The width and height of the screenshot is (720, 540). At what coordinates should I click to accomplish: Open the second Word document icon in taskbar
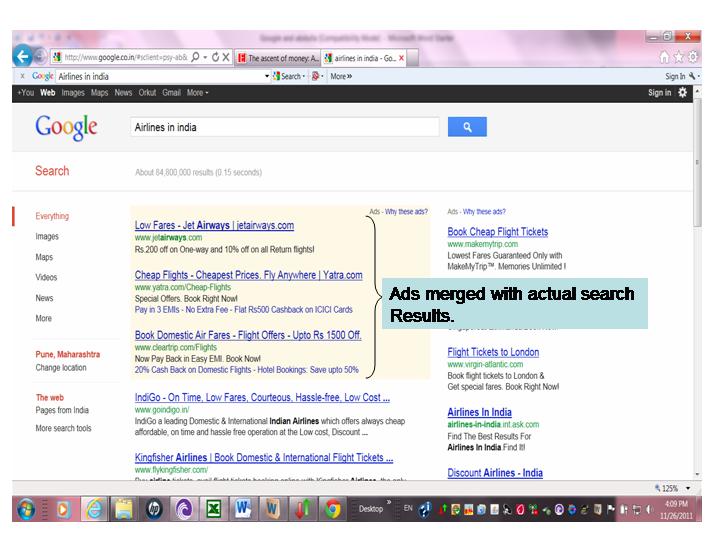click(x=273, y=509)
